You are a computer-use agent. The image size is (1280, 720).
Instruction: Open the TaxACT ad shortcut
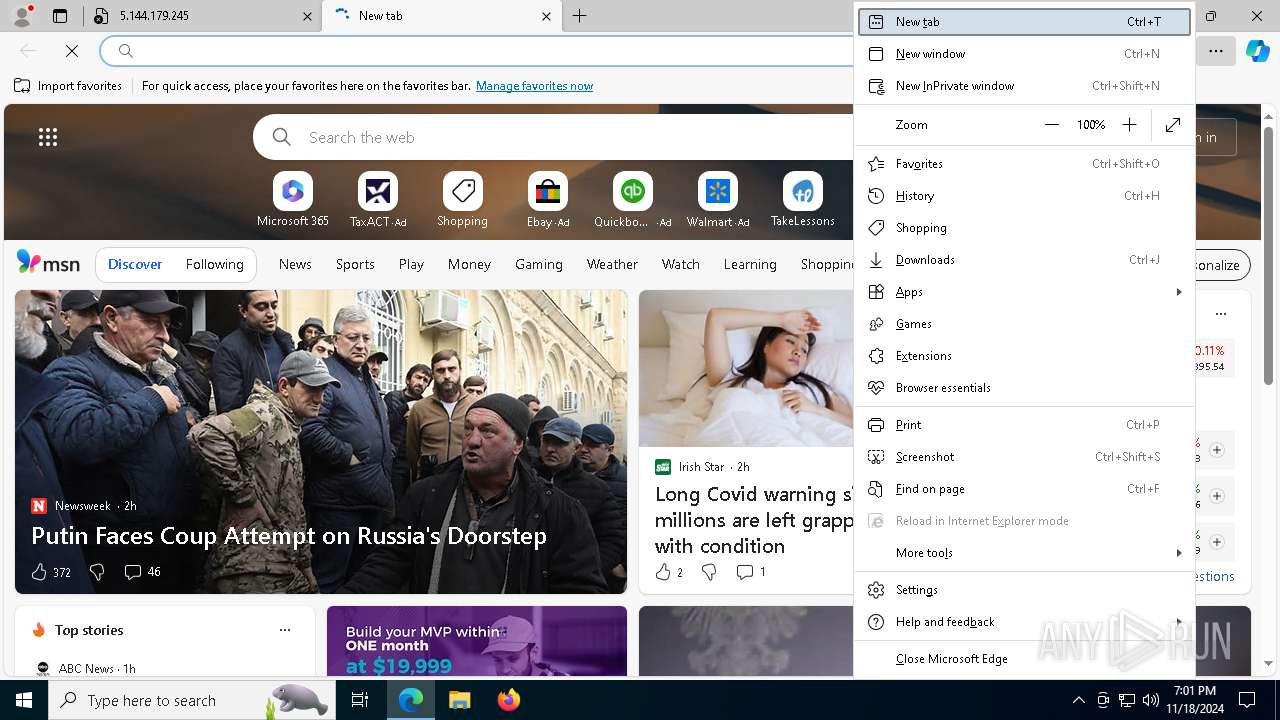[377, 200]
